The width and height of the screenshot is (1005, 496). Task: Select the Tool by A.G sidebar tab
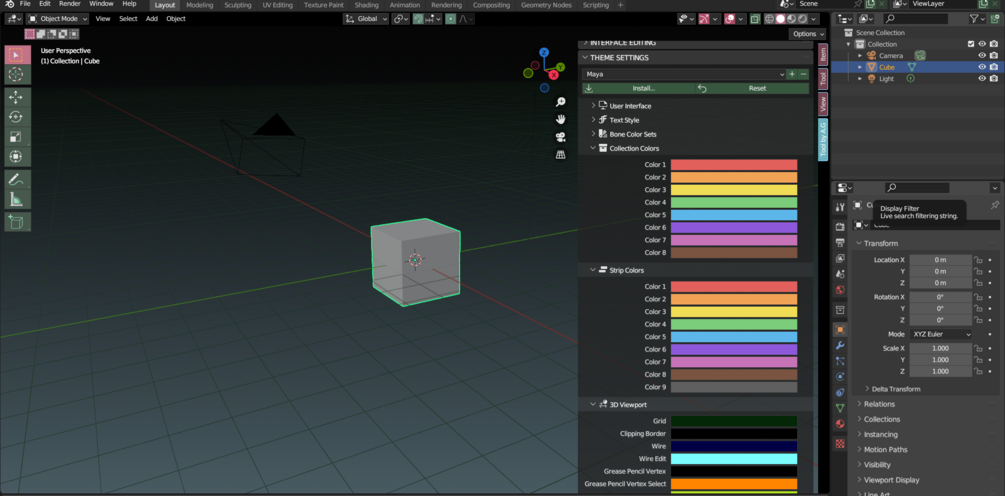(x=823, y=140)
